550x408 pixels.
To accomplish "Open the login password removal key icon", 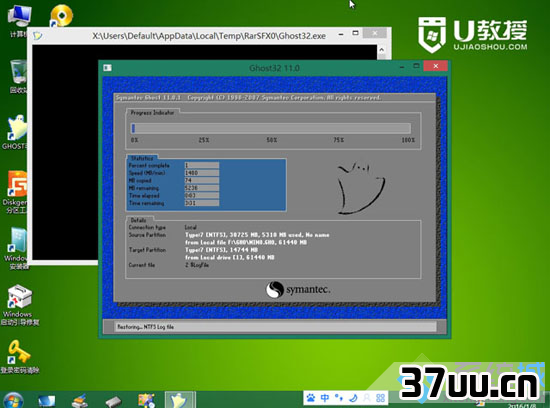I will click(x=19, y=356).
